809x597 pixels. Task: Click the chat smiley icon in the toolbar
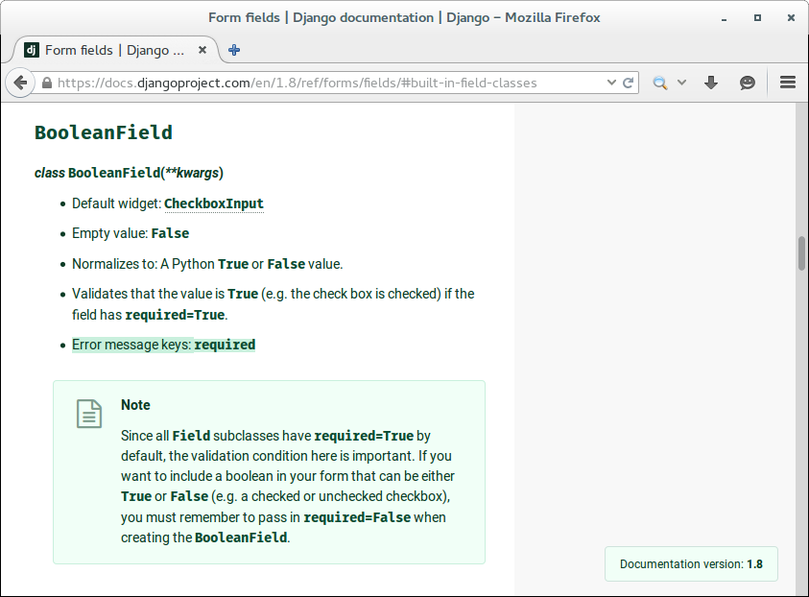click(747, 83)
